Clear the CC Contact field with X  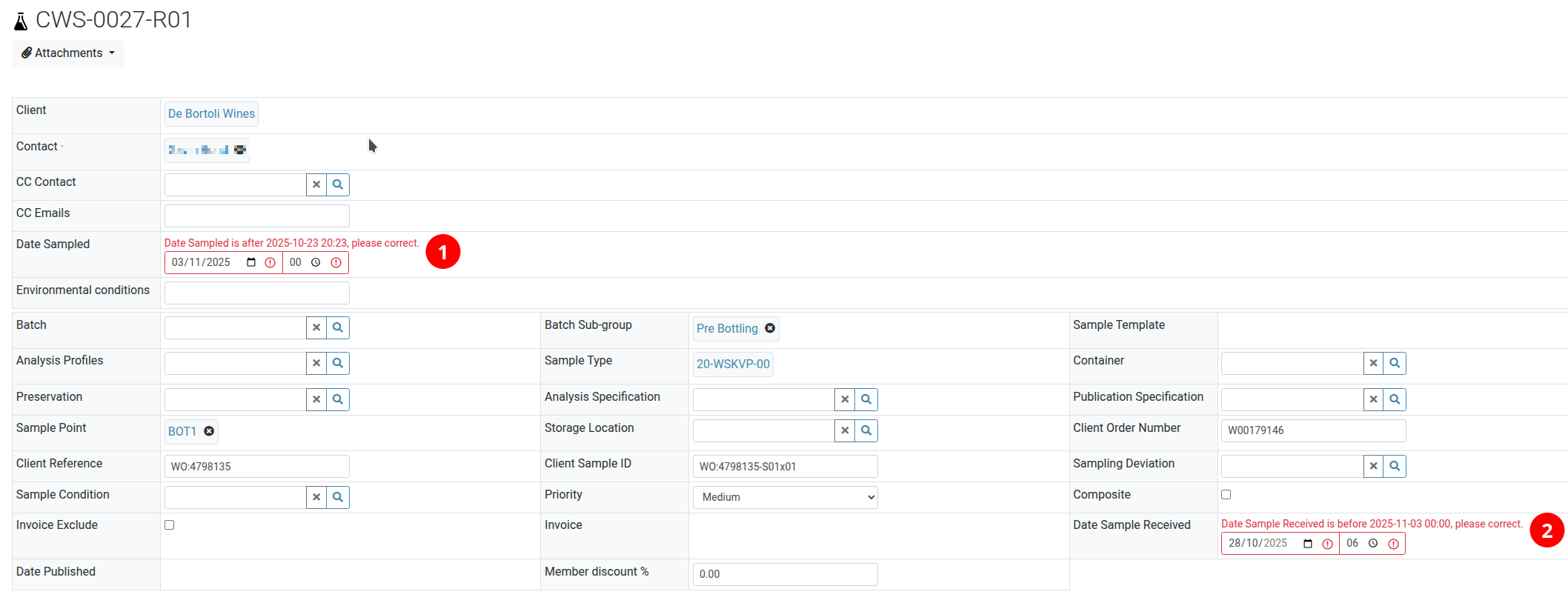click(x=316, y=184)
